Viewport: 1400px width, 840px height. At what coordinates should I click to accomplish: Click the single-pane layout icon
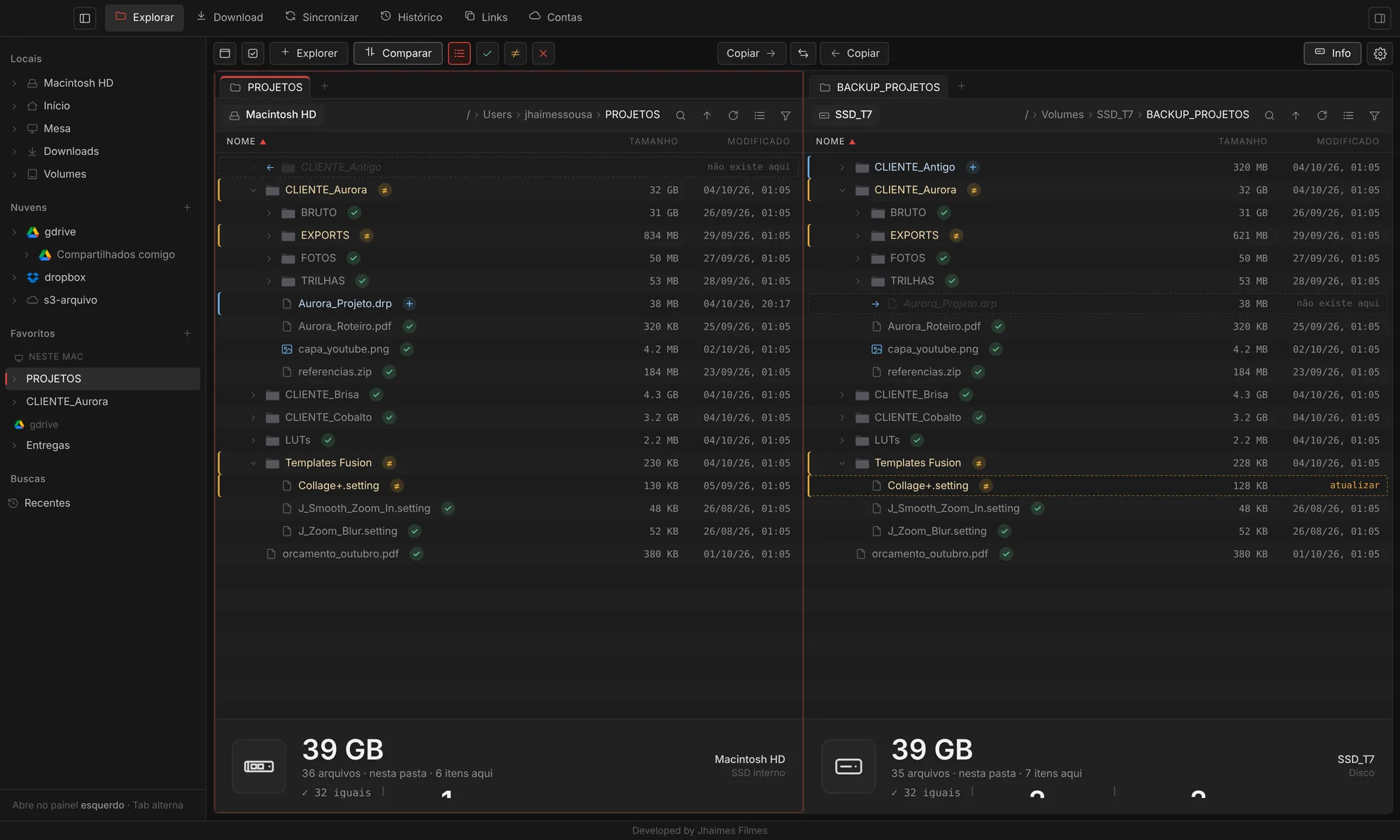pyautogui.click(x=225, y=53)
